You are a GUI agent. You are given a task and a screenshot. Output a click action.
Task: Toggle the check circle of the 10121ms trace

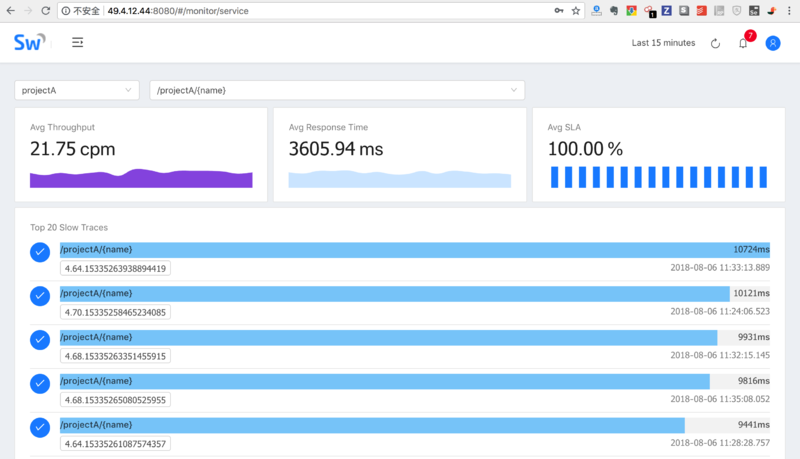point(40,296)
